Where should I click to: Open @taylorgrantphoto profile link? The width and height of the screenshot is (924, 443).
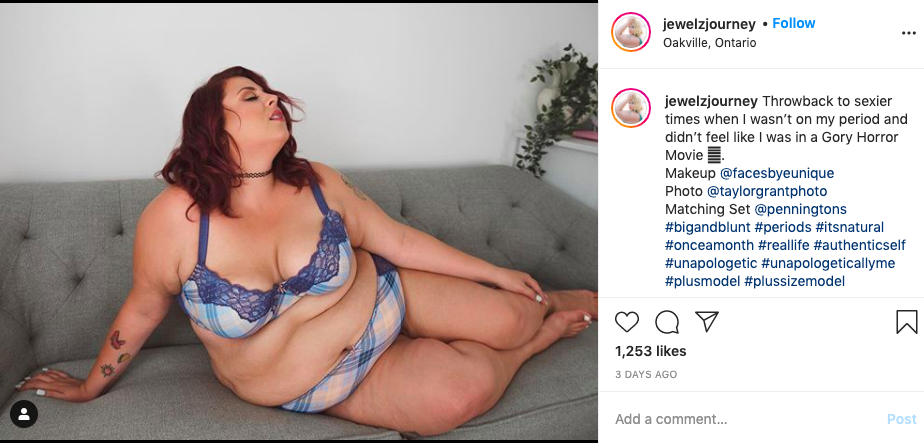(x=767, y=191)
